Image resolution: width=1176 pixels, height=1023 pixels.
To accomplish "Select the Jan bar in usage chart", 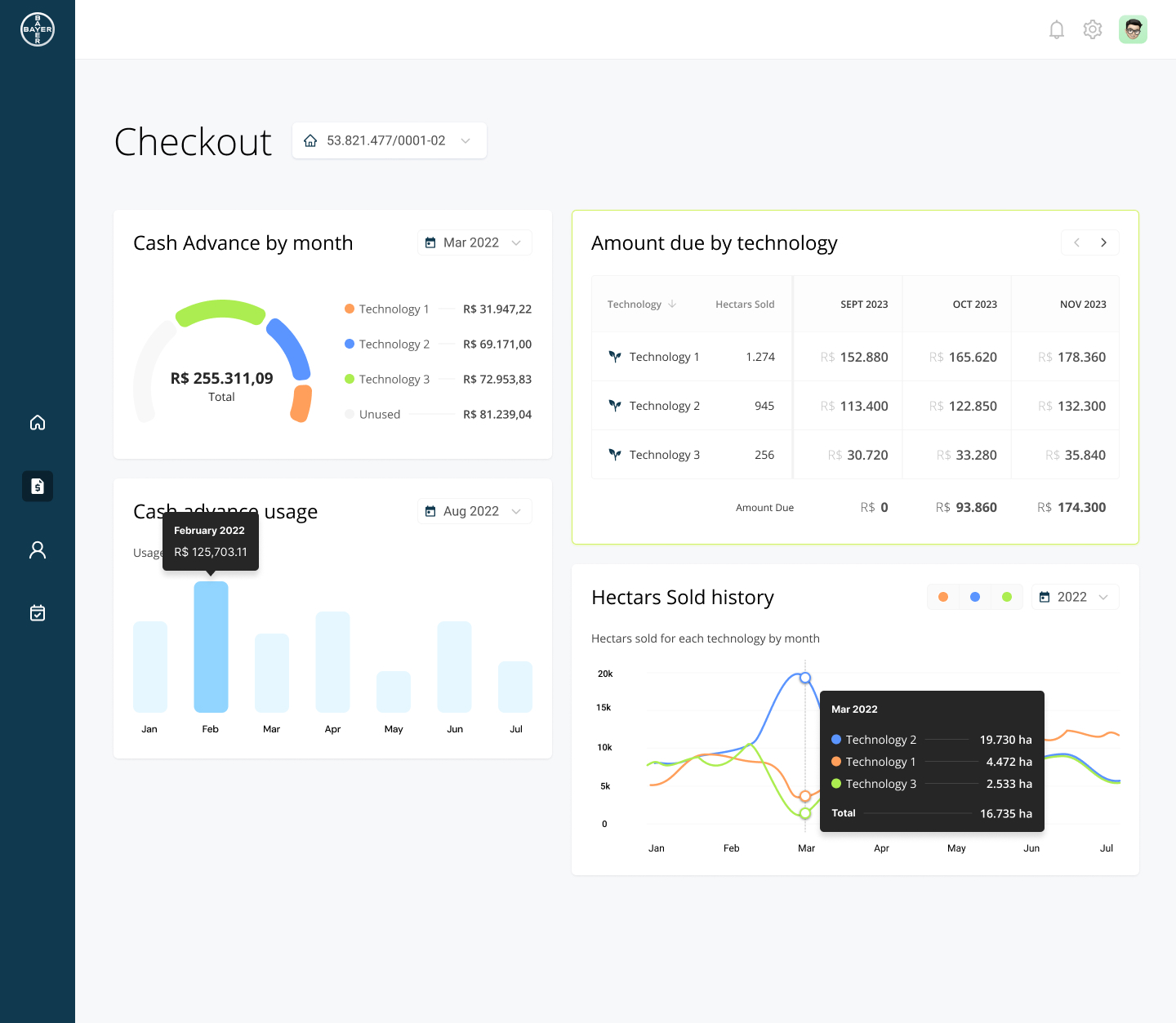I will pyautogui.click(x=150, y=666).
